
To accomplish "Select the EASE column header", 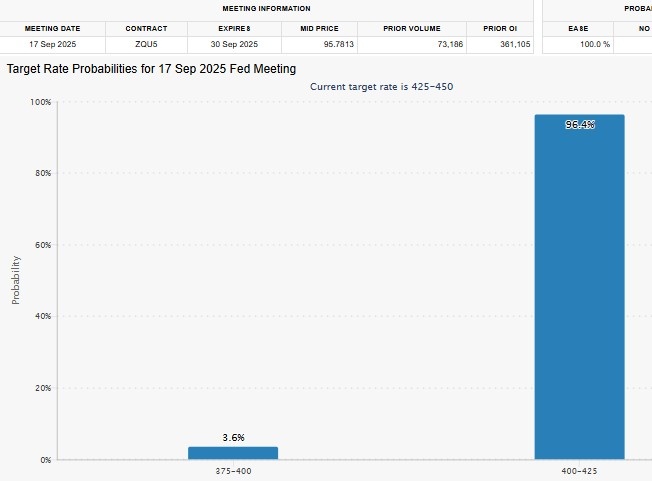I will pos(578,29).
